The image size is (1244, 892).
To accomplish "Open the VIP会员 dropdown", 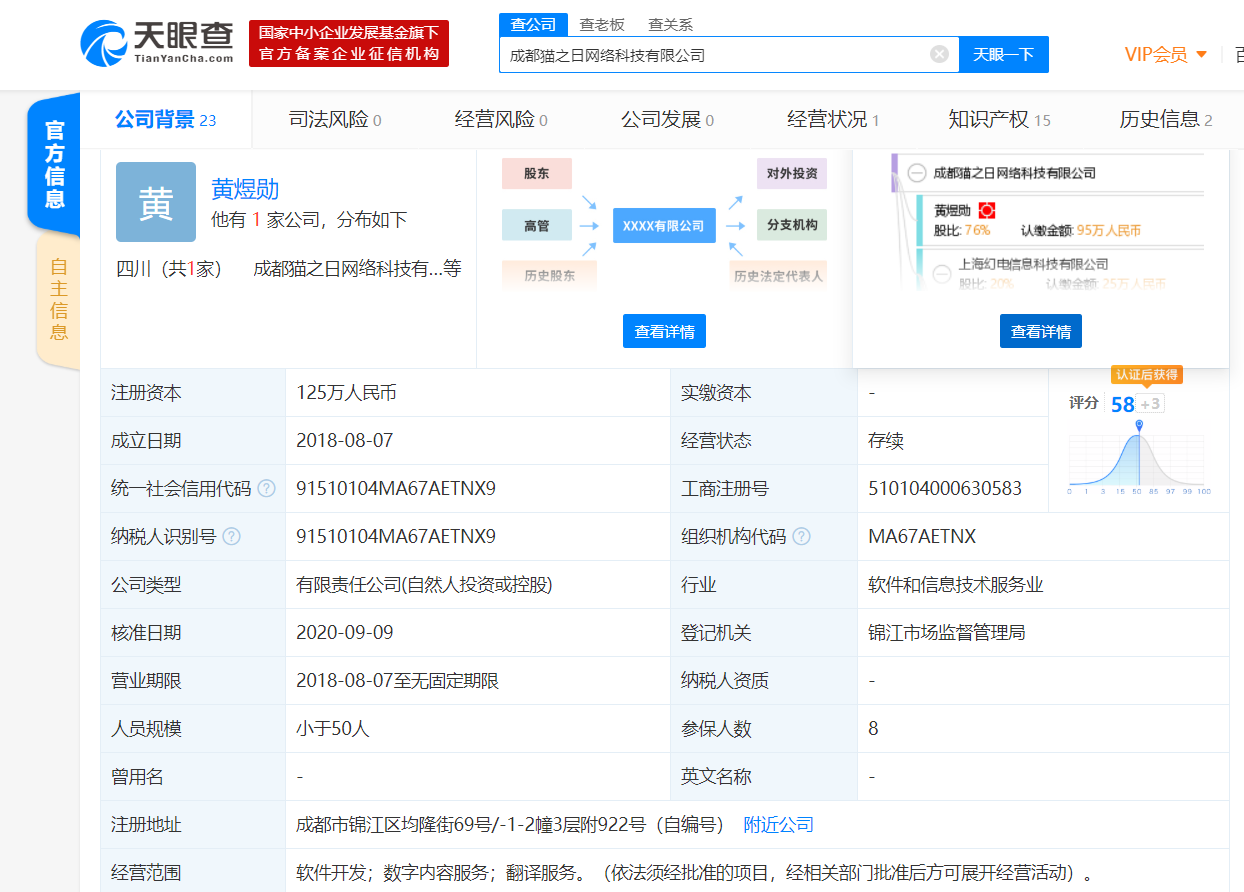I will 1165,55.
